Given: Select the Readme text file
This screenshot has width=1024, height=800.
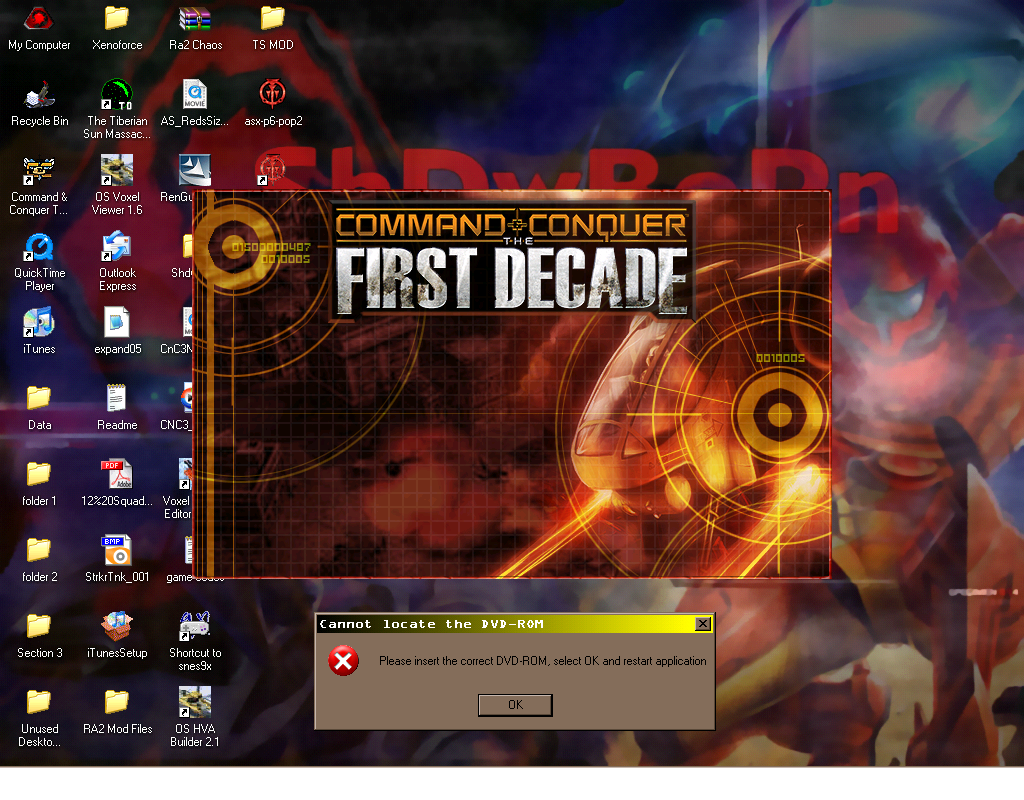Looking at the screenshot, I should [x=117, y=400].
